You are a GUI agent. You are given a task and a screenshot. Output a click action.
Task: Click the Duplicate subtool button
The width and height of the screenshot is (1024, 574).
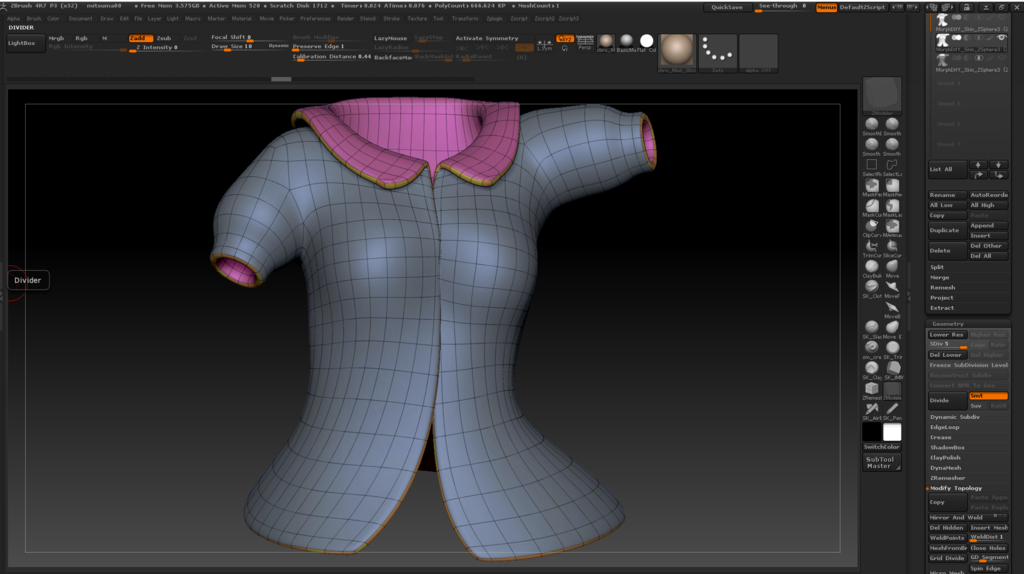(x=947, y=230)
